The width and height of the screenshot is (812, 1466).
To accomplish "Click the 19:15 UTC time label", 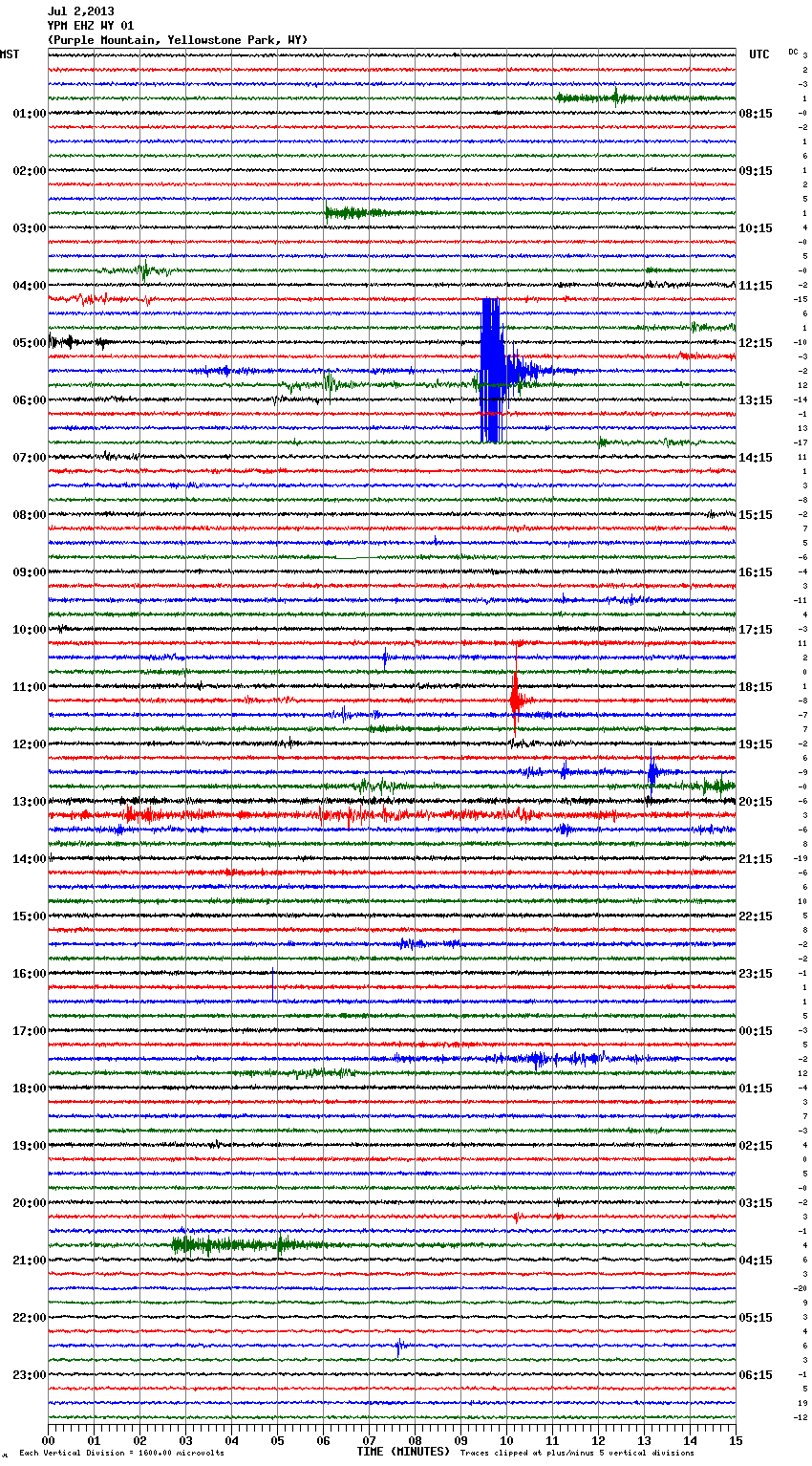I will point(756,744).
